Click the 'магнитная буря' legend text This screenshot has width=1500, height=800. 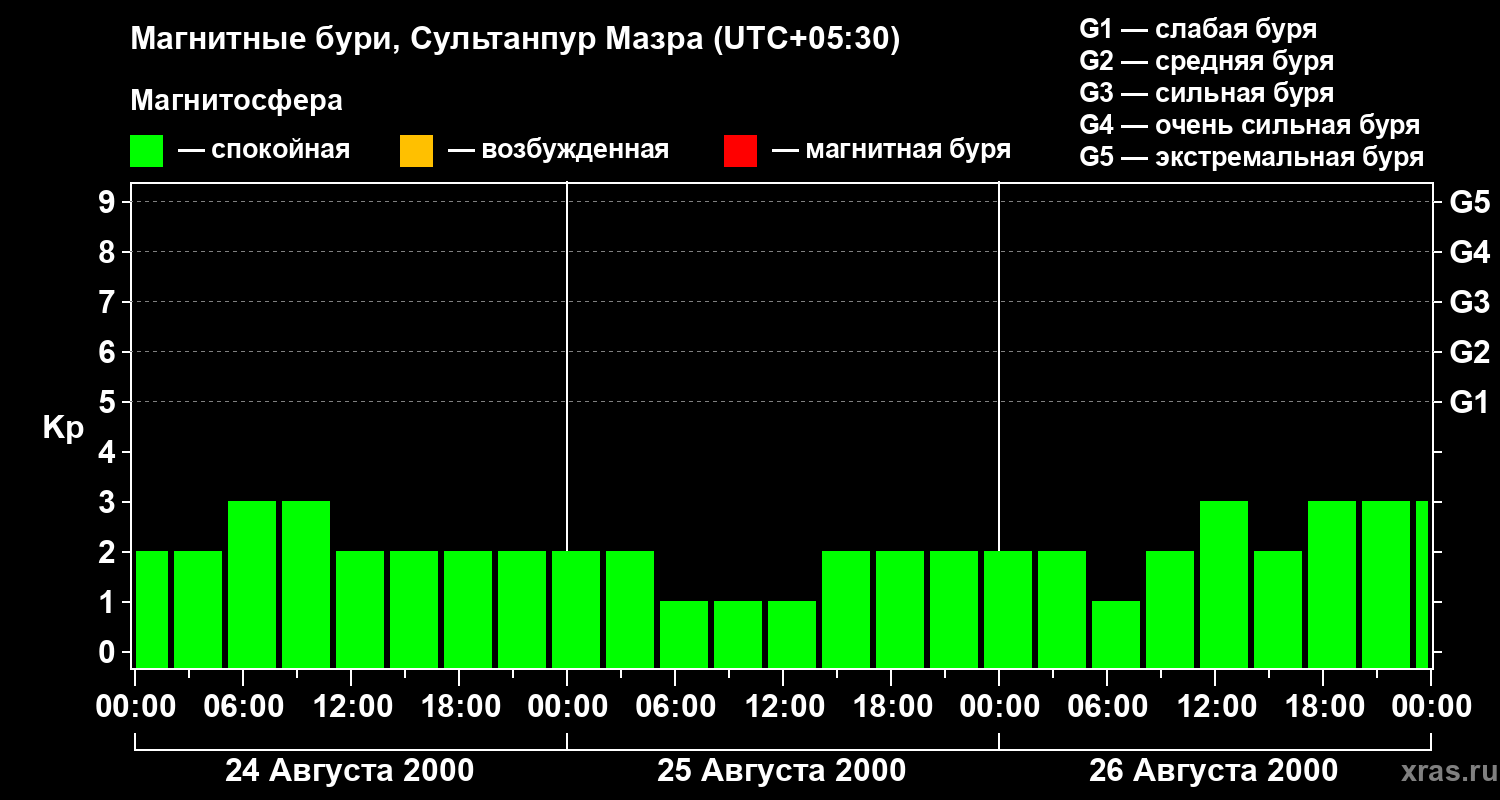pyautogui.click(x=908, y=150)
